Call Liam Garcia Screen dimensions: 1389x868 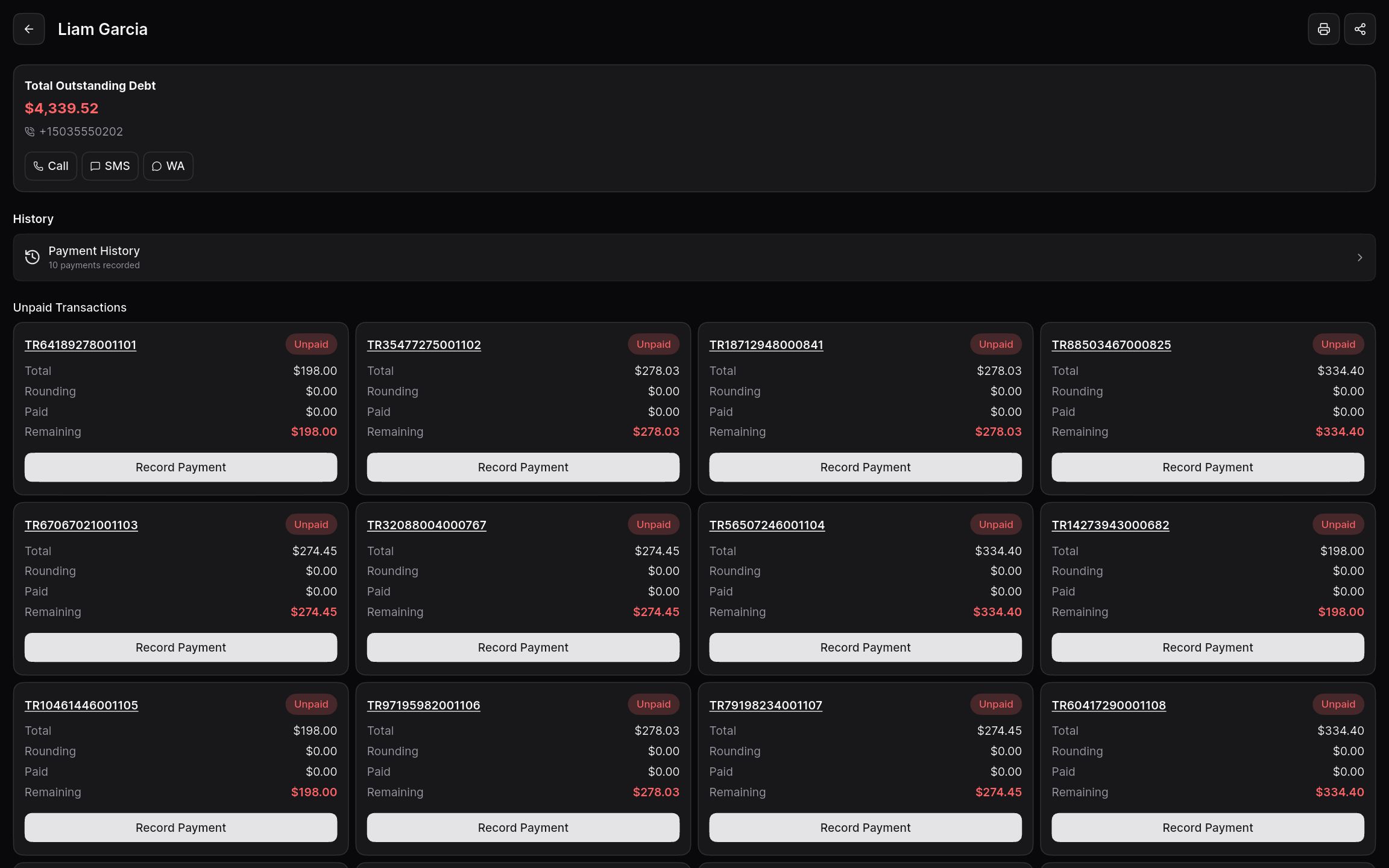point(51,166)
